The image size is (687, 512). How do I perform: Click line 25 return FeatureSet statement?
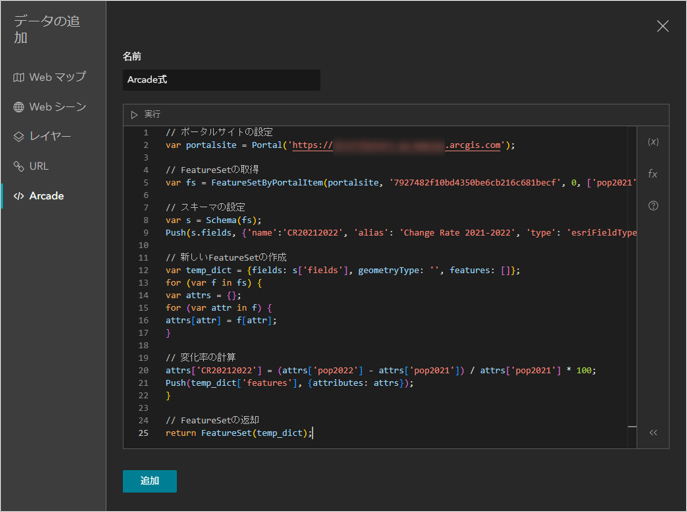tap(239, 433)
